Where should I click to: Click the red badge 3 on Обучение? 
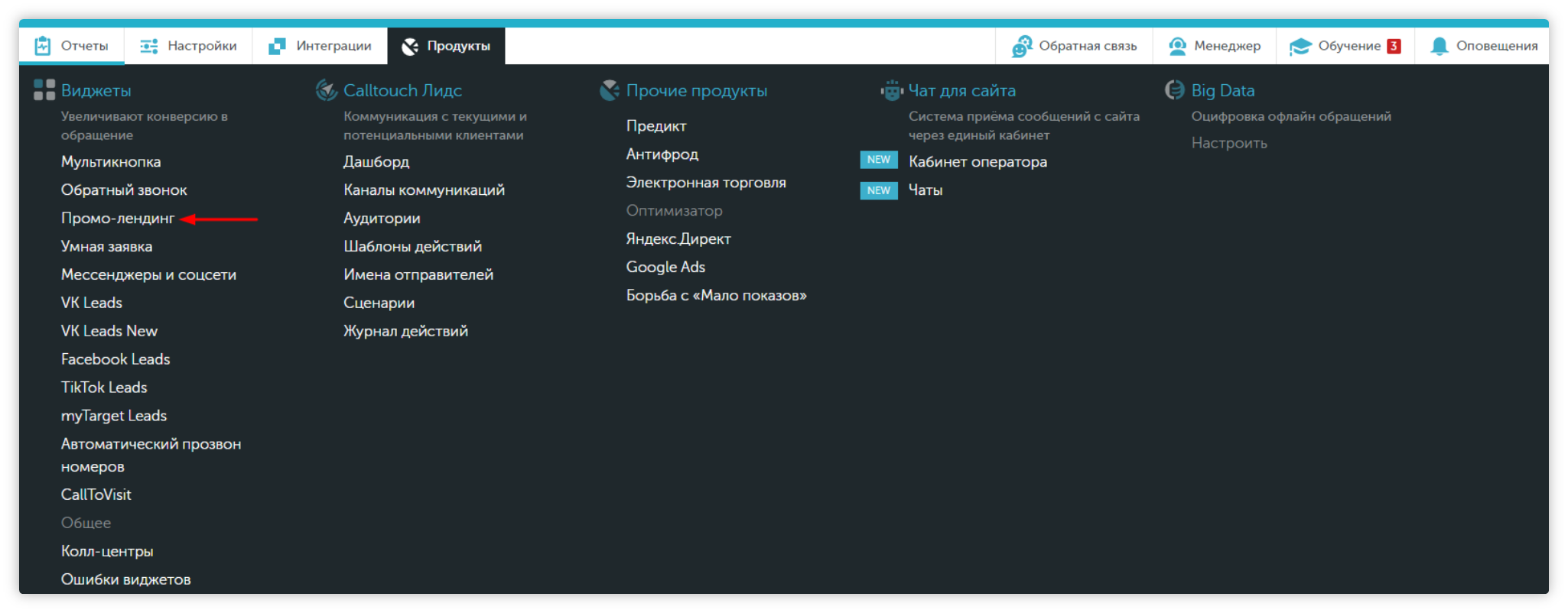tap(1394, 46)
